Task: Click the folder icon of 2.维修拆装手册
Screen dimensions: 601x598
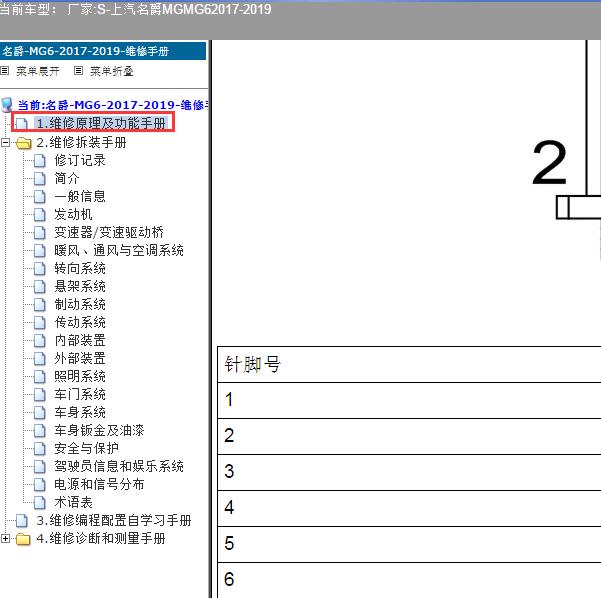Action: pos(24,143)
